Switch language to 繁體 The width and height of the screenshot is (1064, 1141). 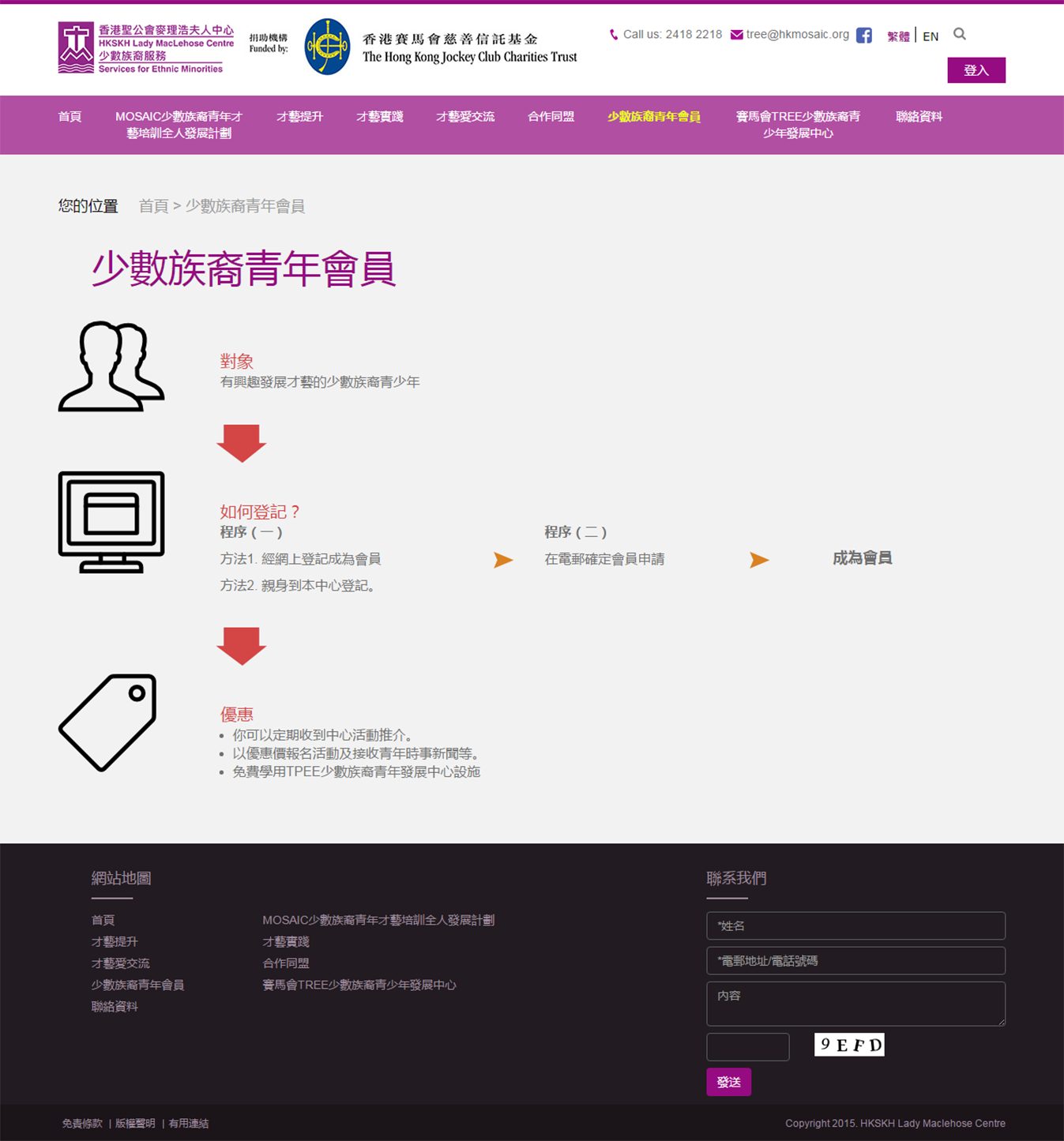tap(898, 36)
